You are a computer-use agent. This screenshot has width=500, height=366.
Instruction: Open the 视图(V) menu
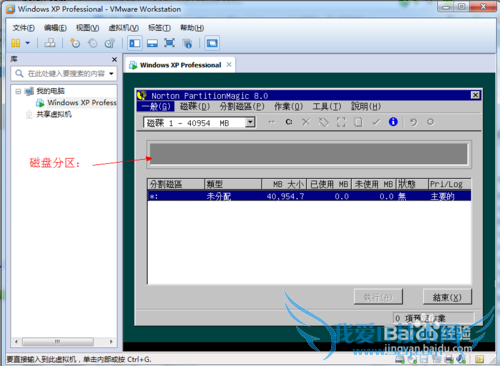(x=87, y=28)
